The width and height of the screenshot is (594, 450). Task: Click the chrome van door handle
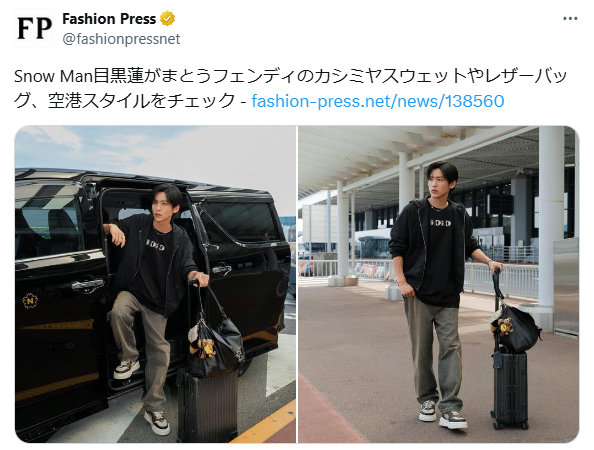point(88,284)
